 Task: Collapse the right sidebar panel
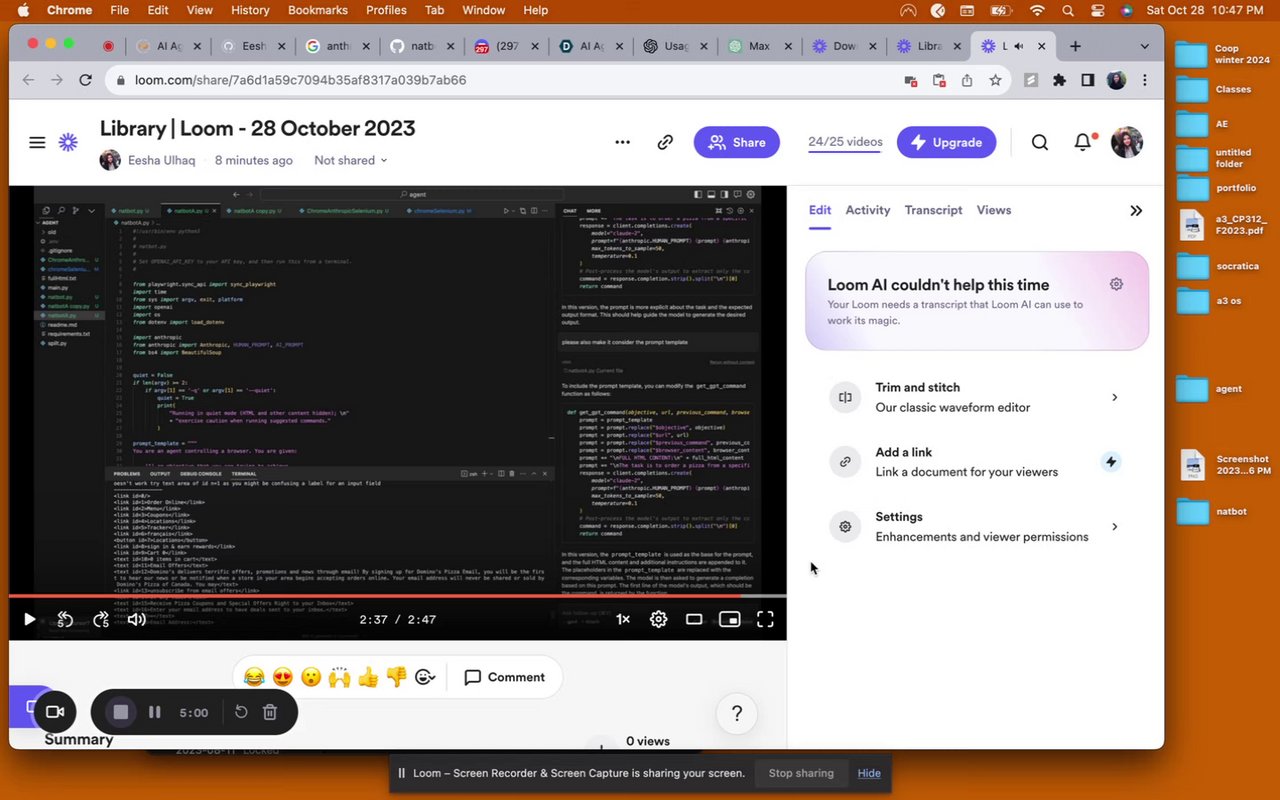[x=1136, y=210]
